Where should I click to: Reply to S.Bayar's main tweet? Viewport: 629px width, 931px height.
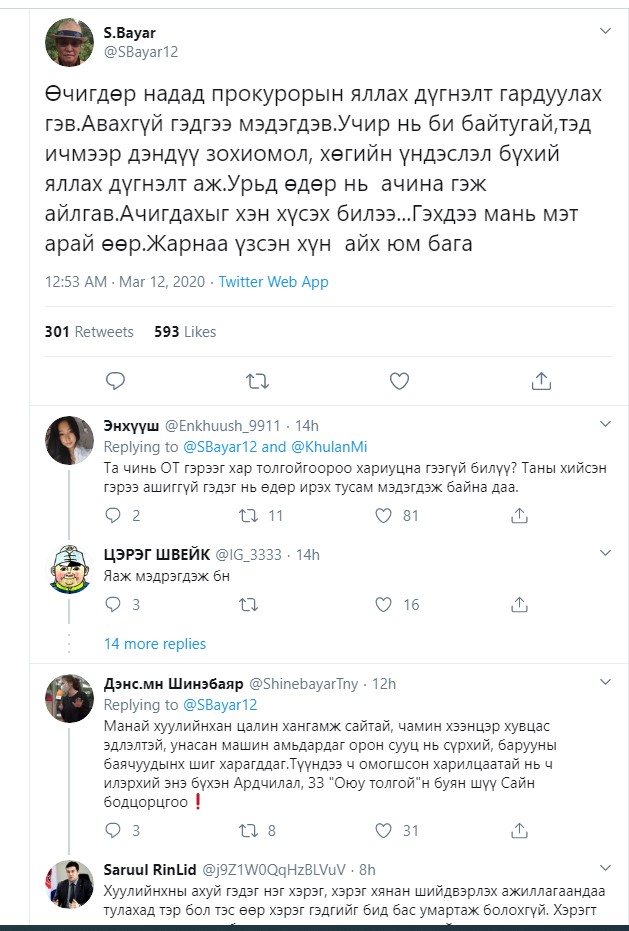tap(115, 380)
